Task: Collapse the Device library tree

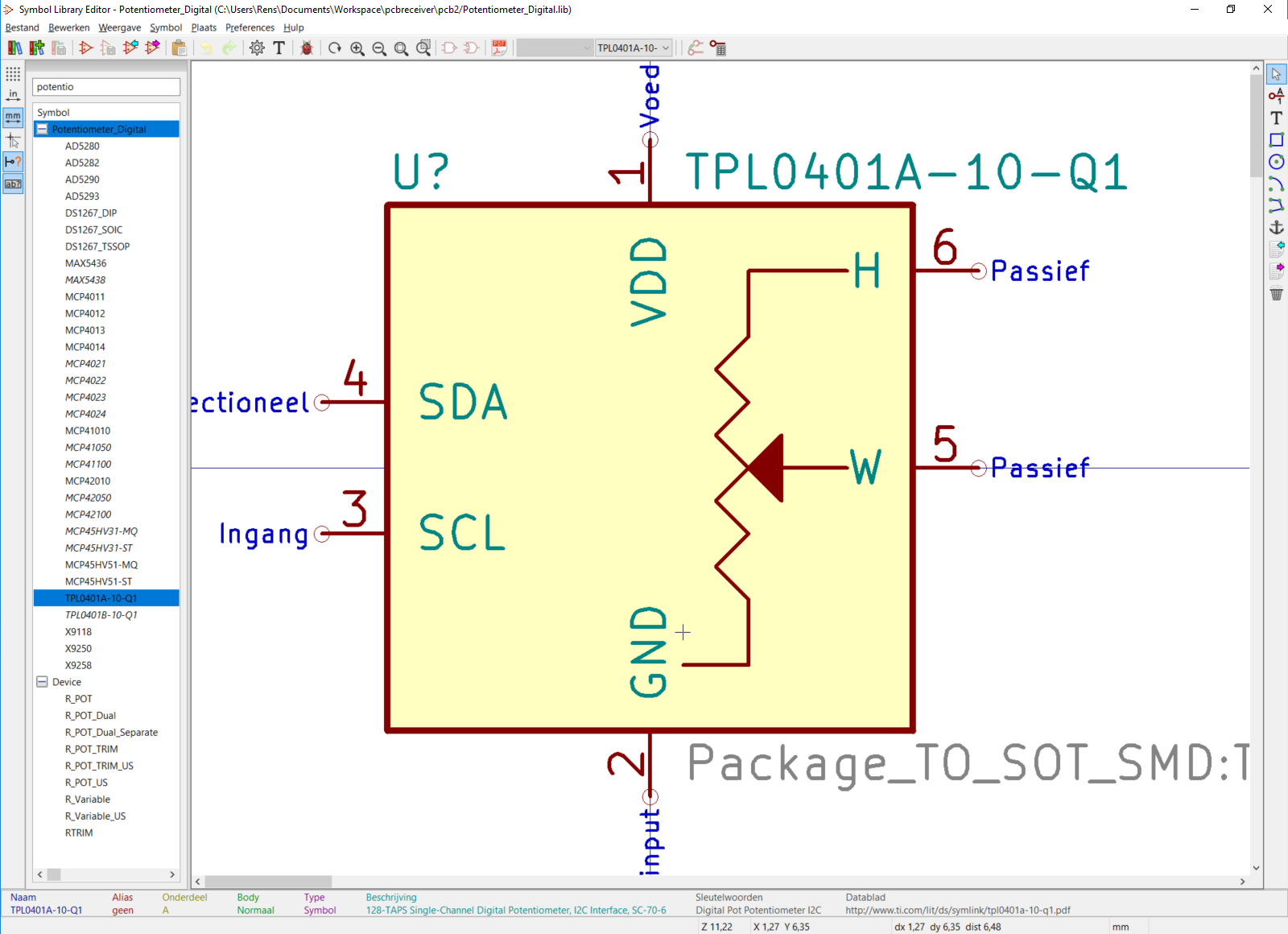Action: [x=42, y=681]
